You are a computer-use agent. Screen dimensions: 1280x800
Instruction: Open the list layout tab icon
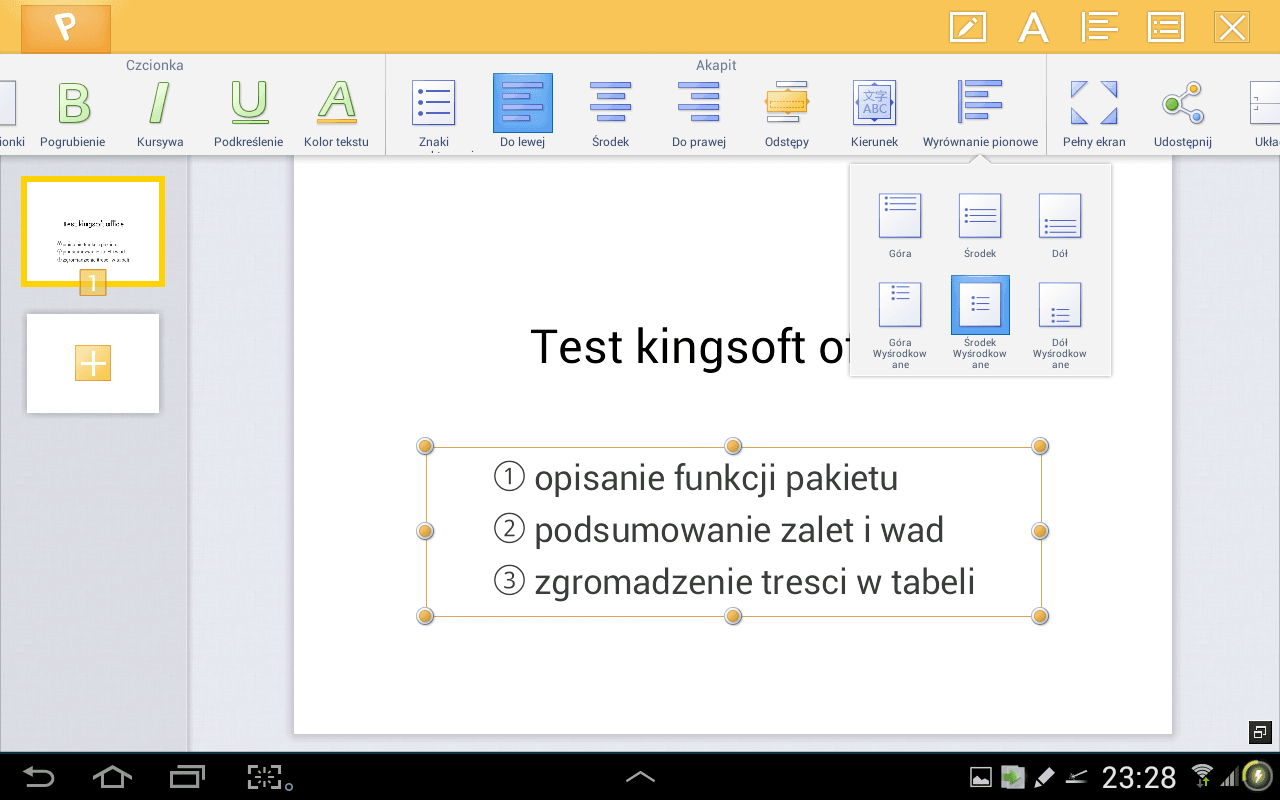click(x=1166, y=27)
